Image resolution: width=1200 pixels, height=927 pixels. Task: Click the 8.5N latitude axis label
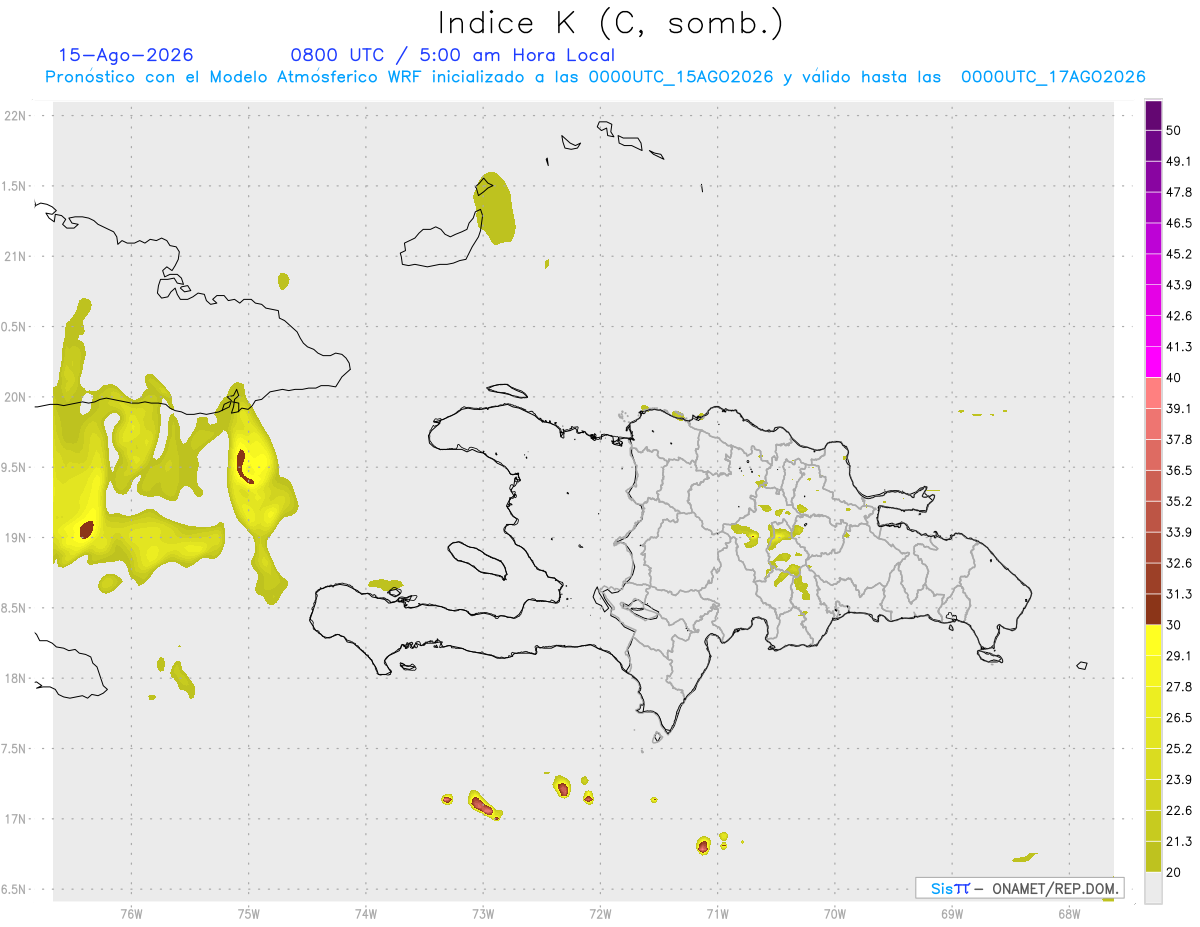pyautogui.click(x=15, y=608)
